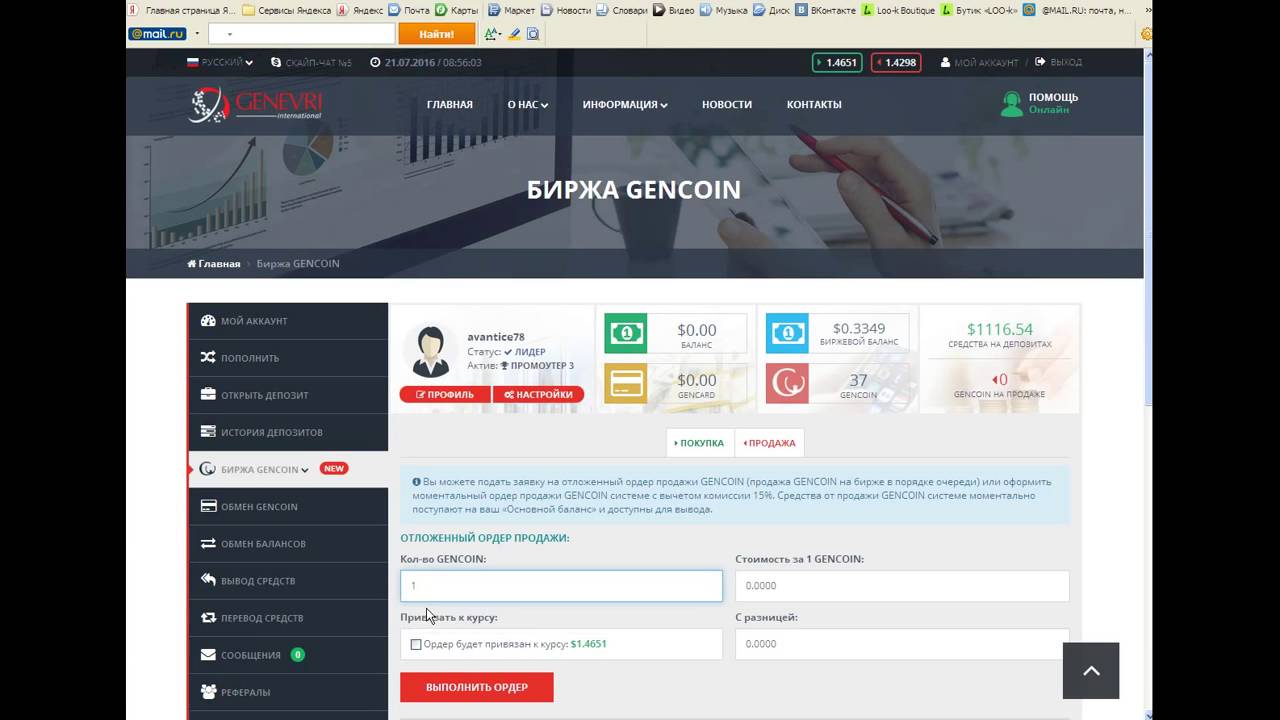Switch to the Продажа tab
Image resolution: width=1280 pixels, height=720 pixels.
[x=770, y=443]
